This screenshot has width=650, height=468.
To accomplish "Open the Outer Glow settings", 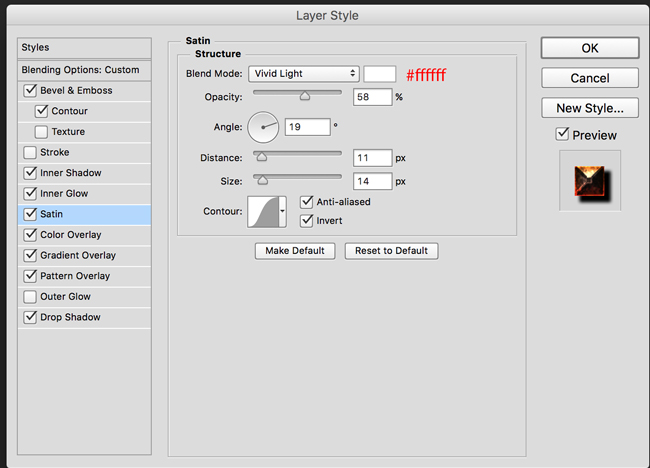I will point(65,297).
